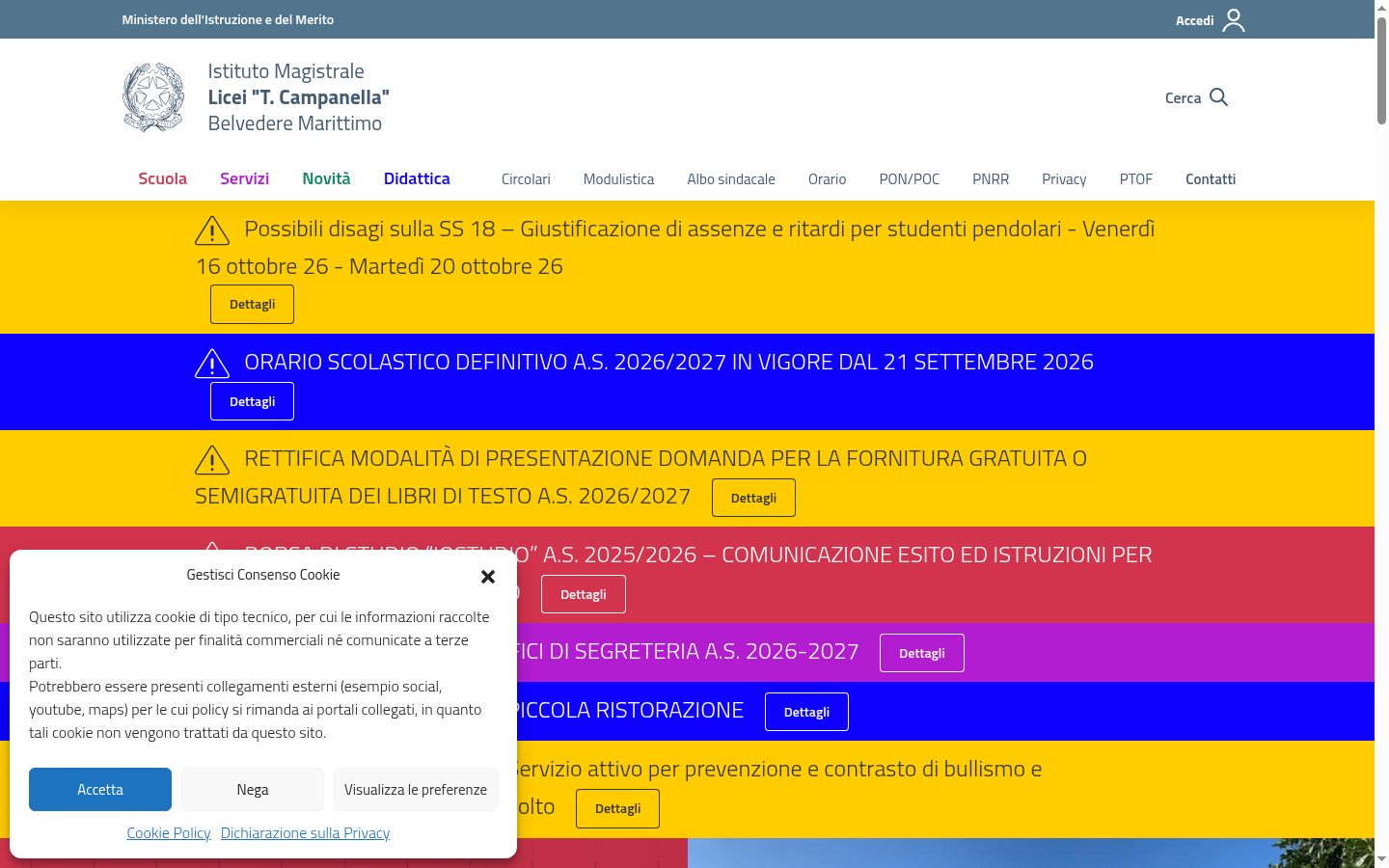Open the Servizi menu
Viewport: 1389px width, 868px height.
(x=244, y=178)
